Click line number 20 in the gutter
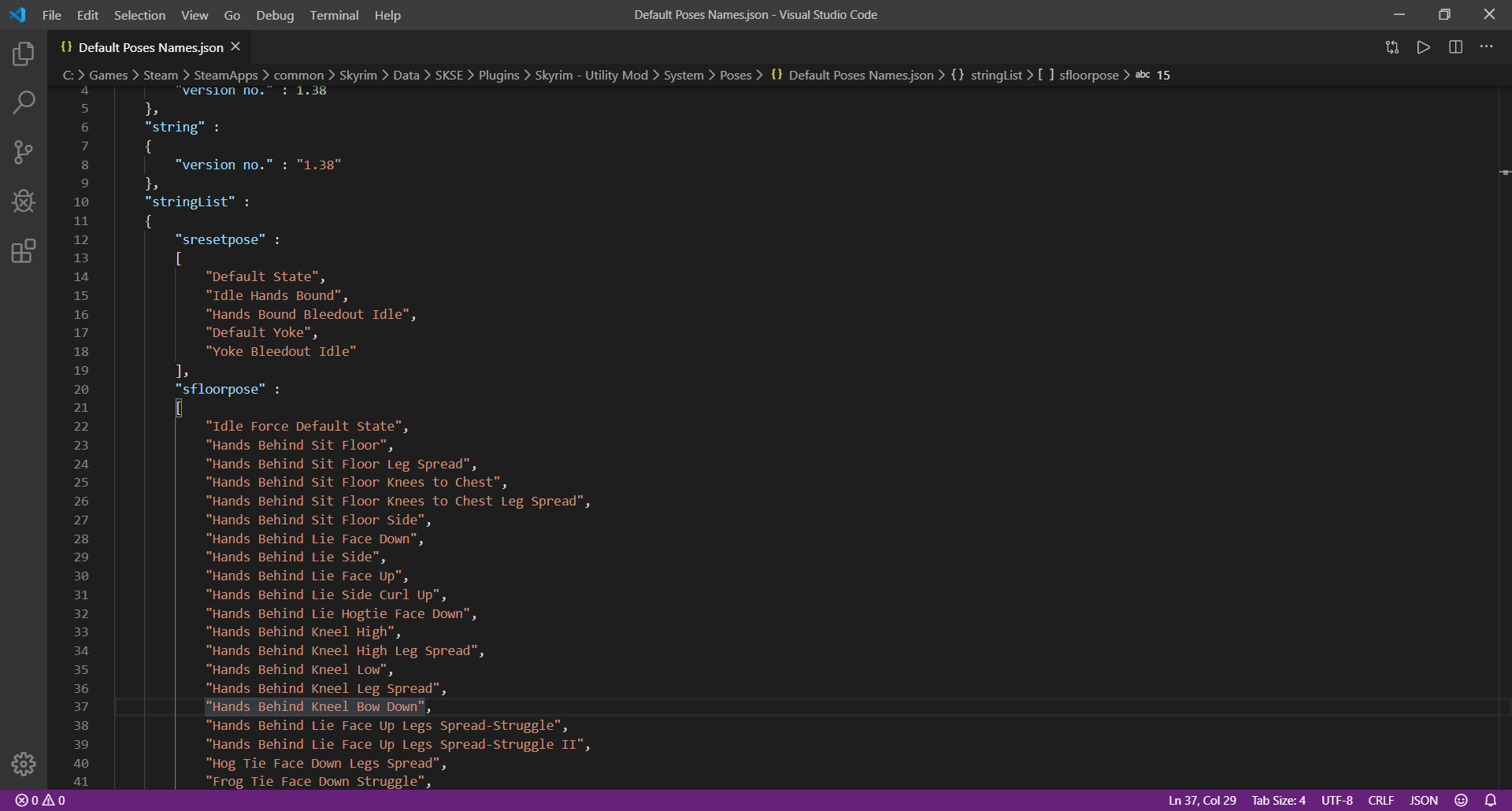This screenshot has width=1512, height=811. [81, 389]
